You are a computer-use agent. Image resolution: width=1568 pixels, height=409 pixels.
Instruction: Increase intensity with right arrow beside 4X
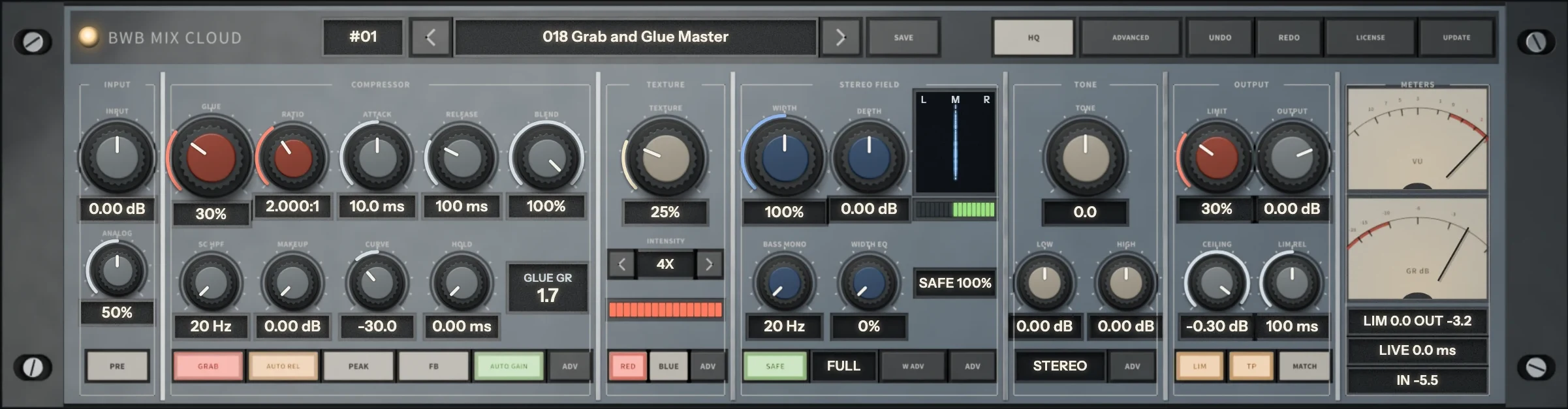click(709, 264)
